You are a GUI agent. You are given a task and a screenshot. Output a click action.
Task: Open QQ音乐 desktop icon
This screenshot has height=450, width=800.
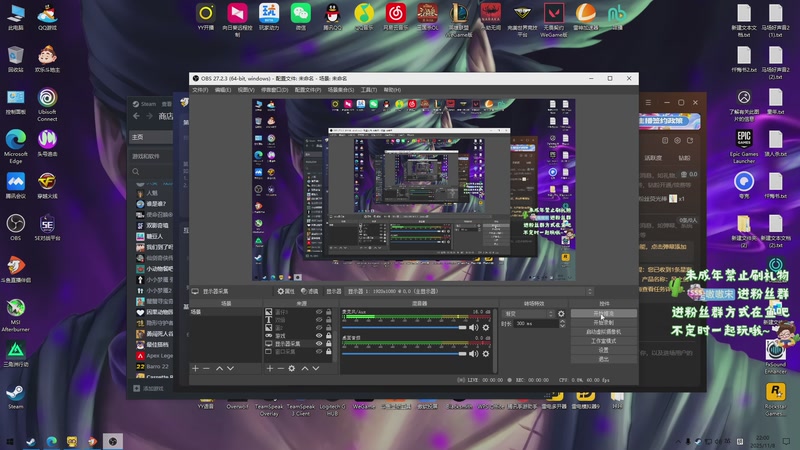[x=364, y=16]
